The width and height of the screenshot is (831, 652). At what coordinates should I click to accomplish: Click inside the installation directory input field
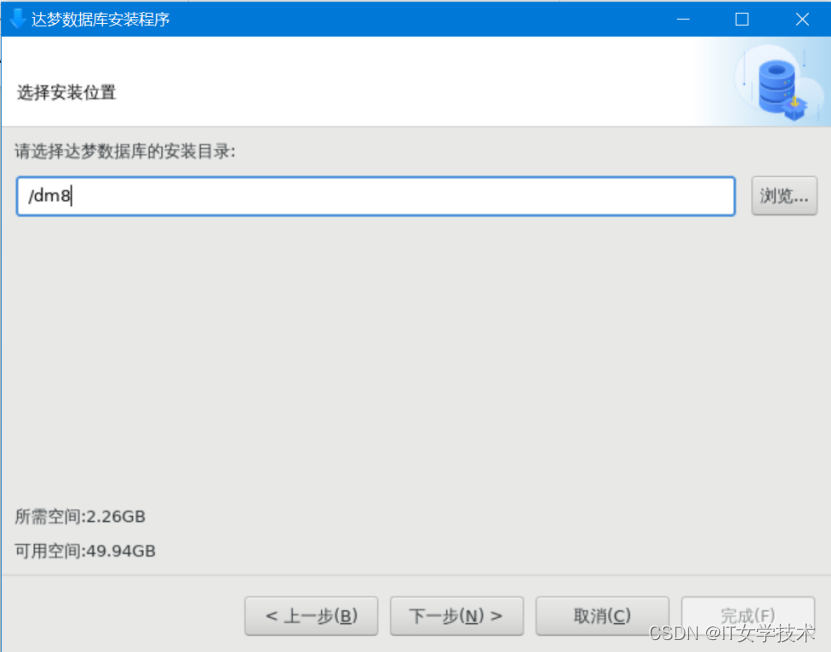click(375, 196)
